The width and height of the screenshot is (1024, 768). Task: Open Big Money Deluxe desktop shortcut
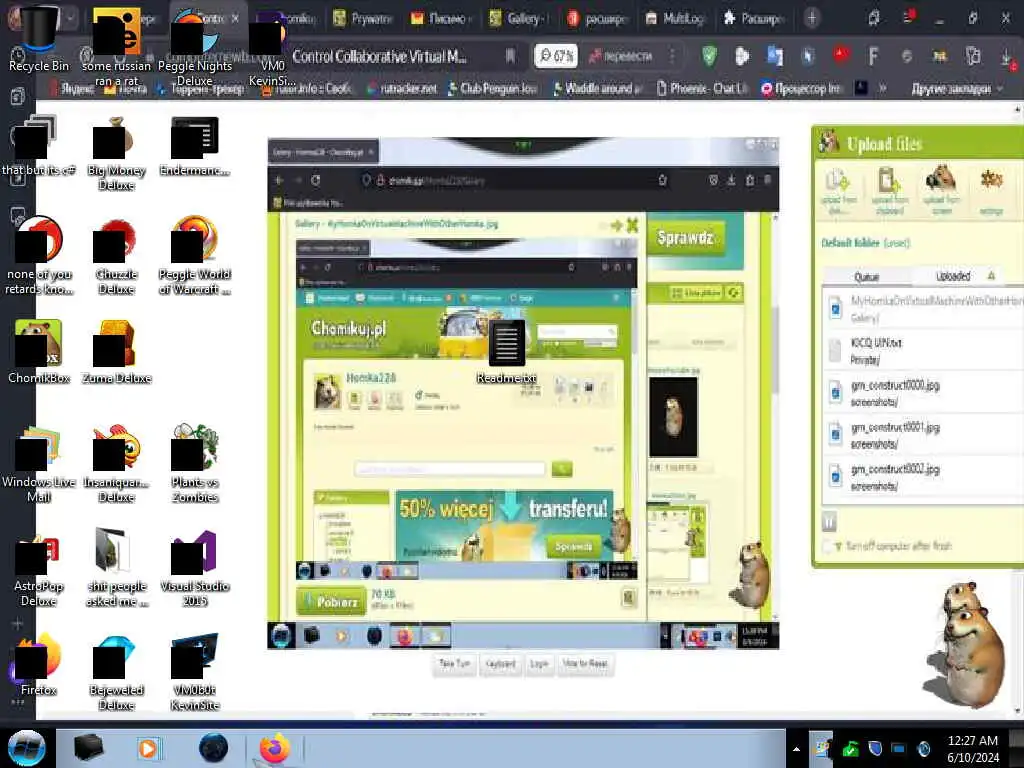116,153
